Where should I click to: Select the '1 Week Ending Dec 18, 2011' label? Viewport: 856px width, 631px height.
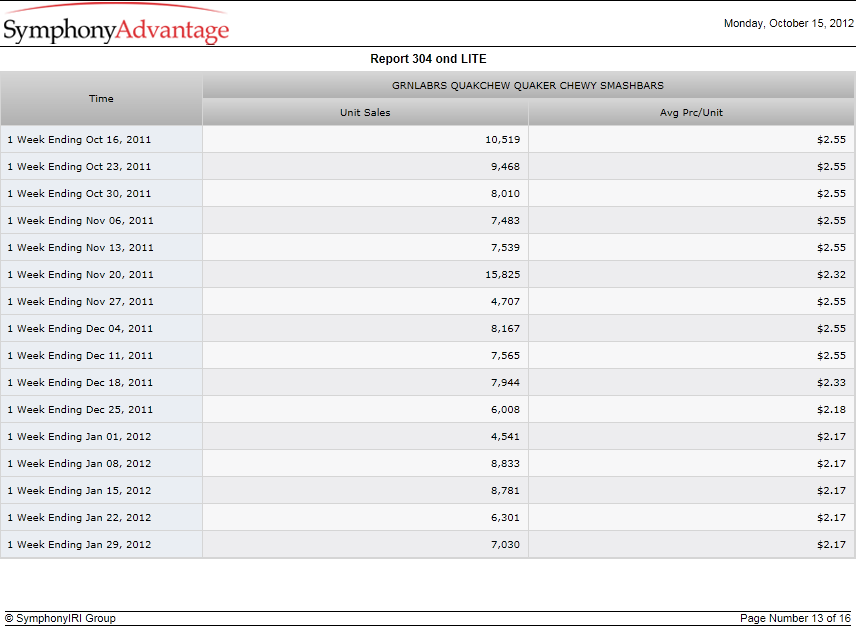[80, 383]
